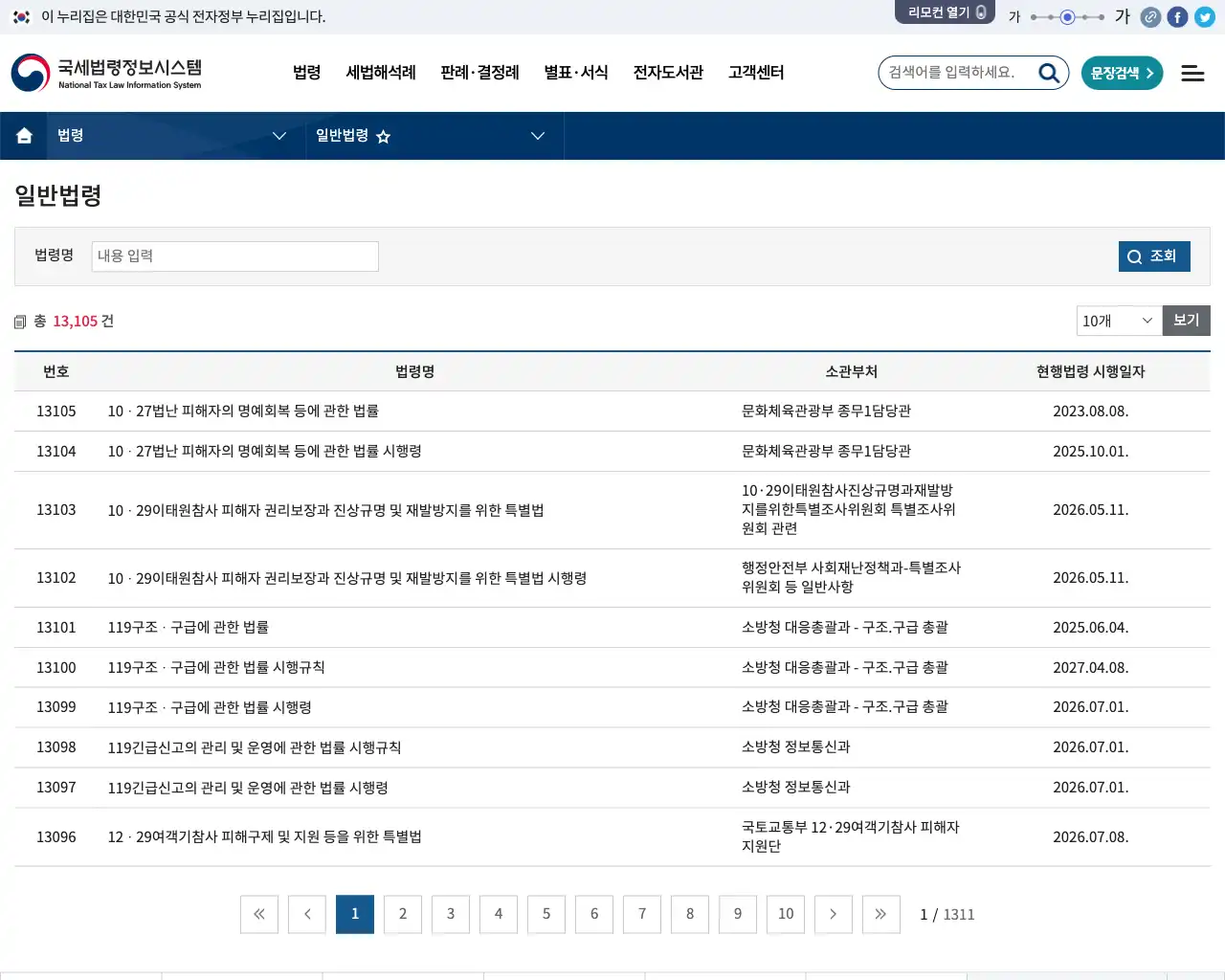Click date 2027.04.08. cell
Viewport: 1225px width, 980px height.
(1090, 668)
